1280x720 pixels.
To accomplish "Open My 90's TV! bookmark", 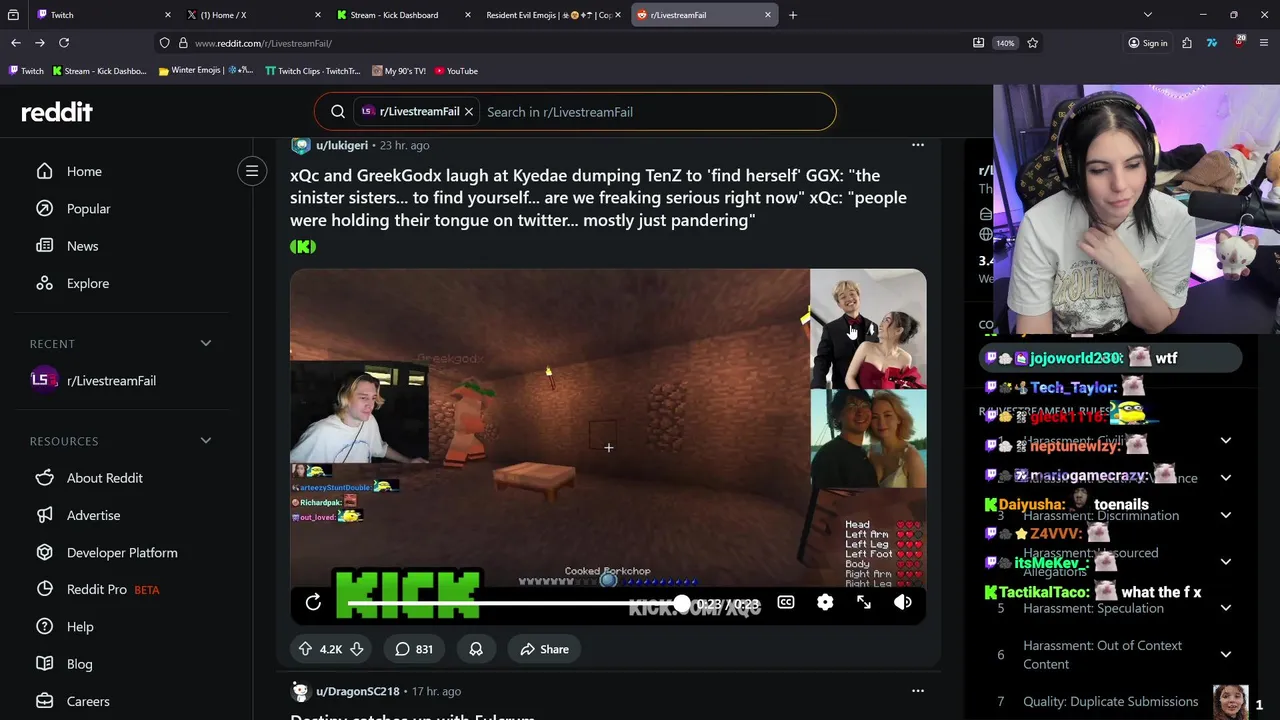I will tap(398, 71).
